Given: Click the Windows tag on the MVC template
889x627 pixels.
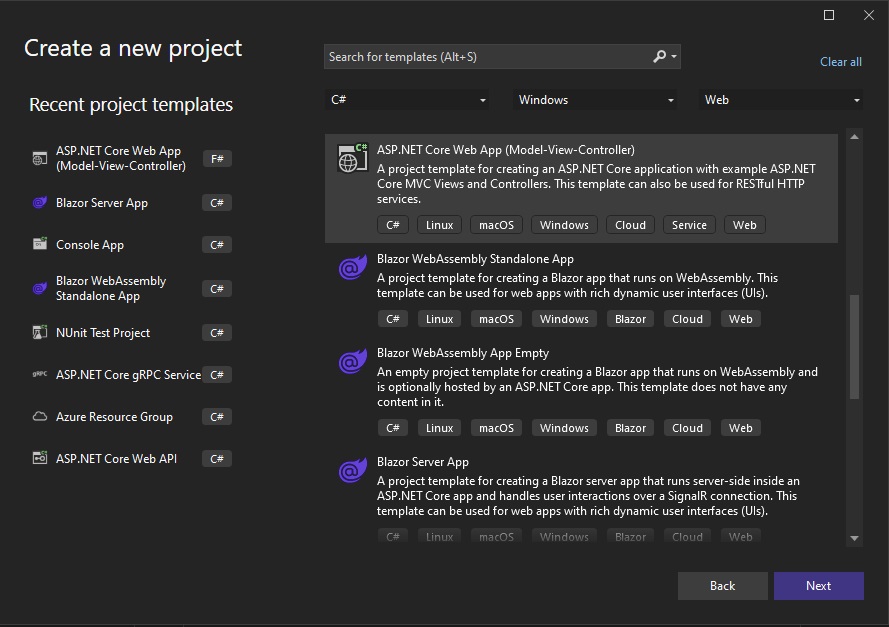Looking at the screenshot, I should [x=564, y=224].
